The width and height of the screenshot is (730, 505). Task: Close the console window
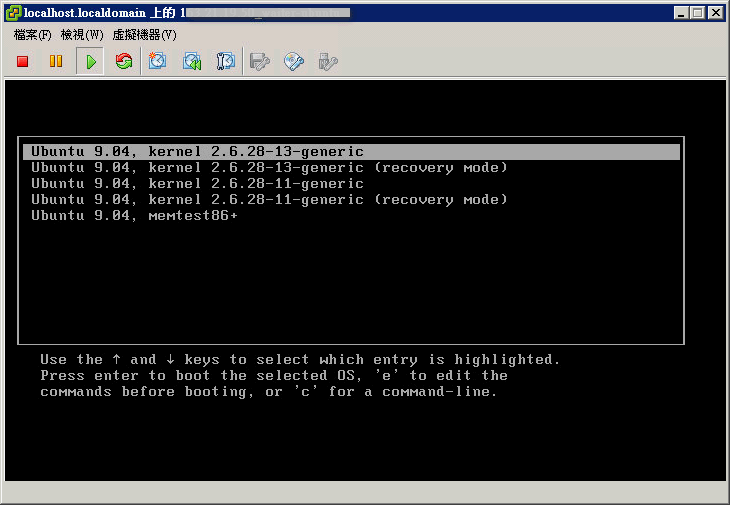[716, 13]
